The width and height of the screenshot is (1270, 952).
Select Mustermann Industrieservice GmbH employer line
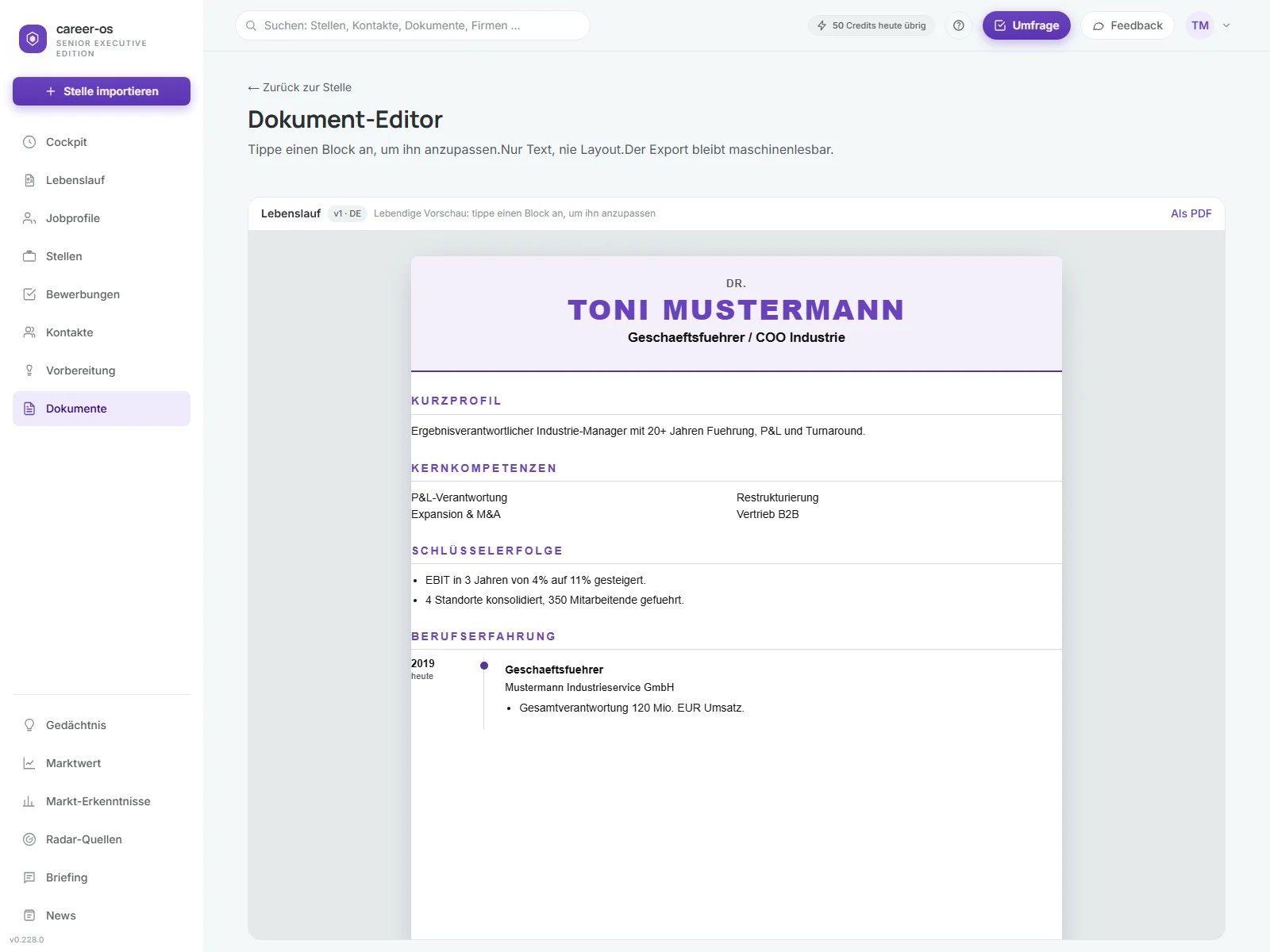(x=589, y=687)
